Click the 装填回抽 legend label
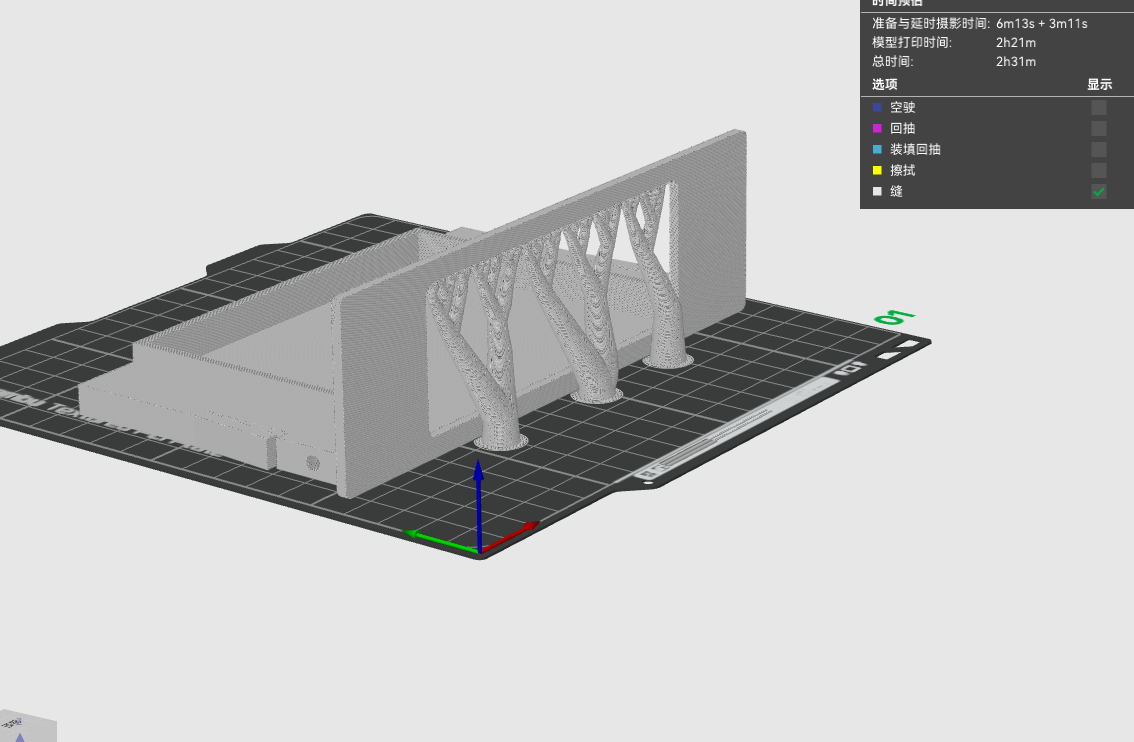1134x742 pixels. click(x=916, y=150)
